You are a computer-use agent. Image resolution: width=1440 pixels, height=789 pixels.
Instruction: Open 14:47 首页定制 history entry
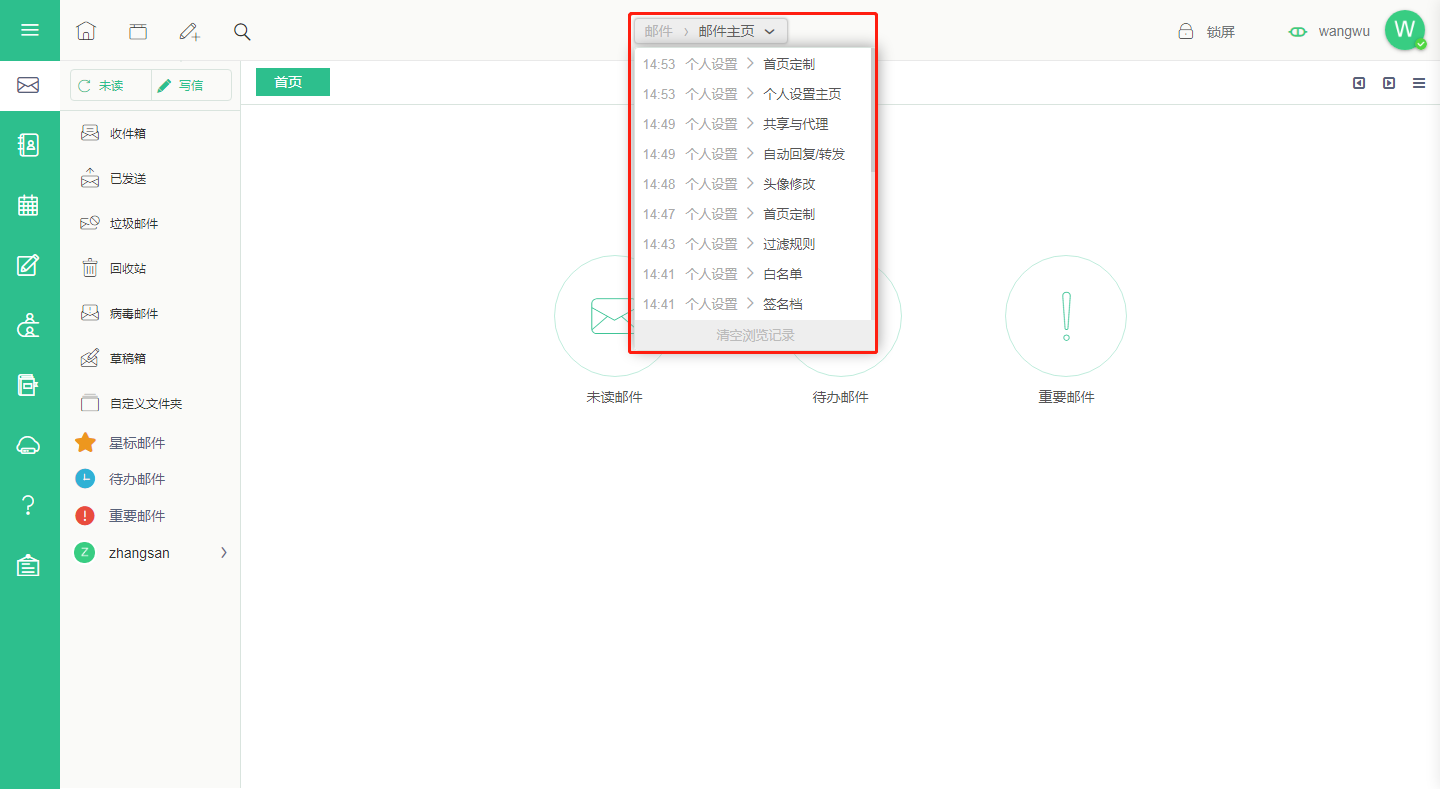coord(752,214)
